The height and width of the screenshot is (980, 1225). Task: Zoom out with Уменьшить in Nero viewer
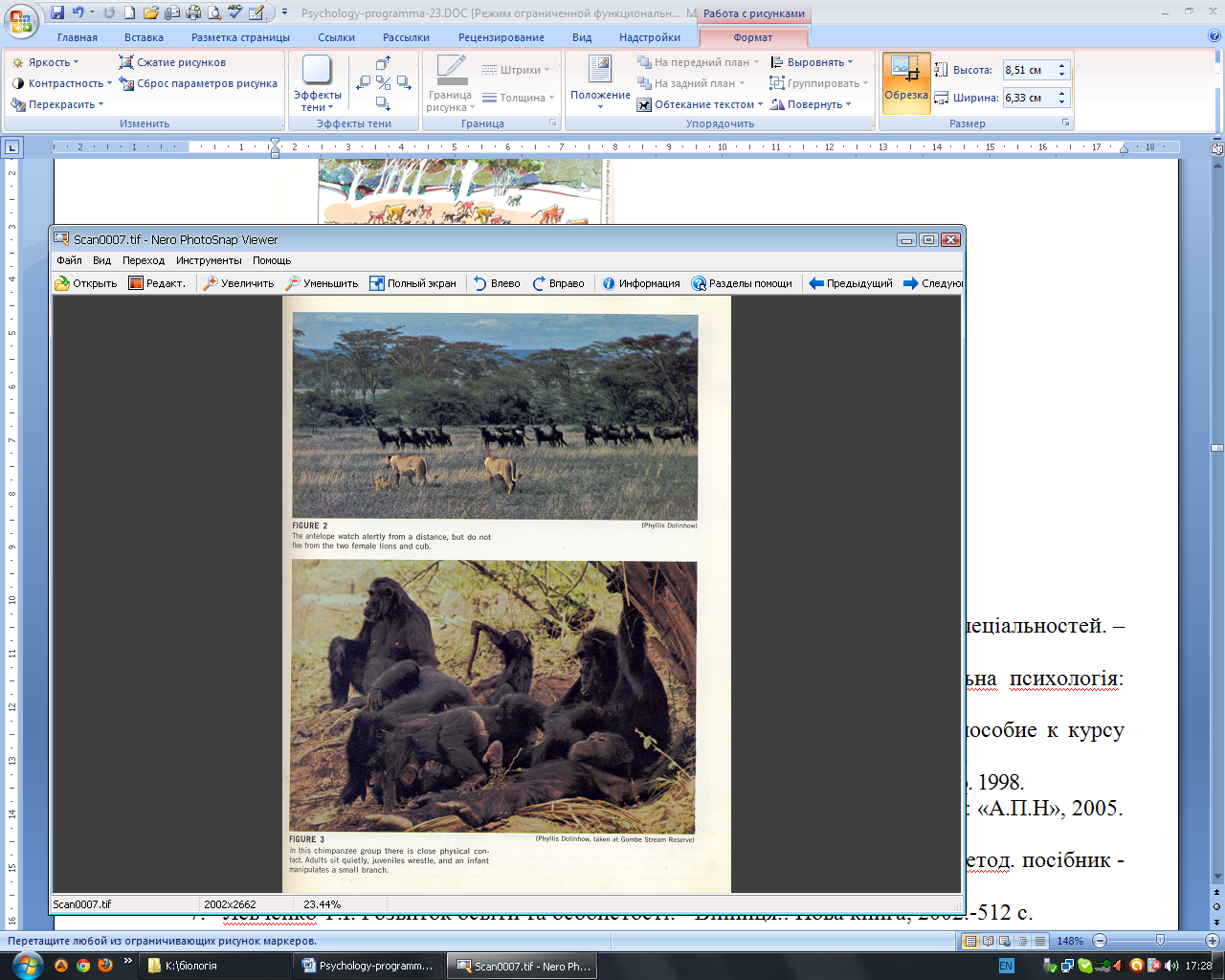point(322,283)
